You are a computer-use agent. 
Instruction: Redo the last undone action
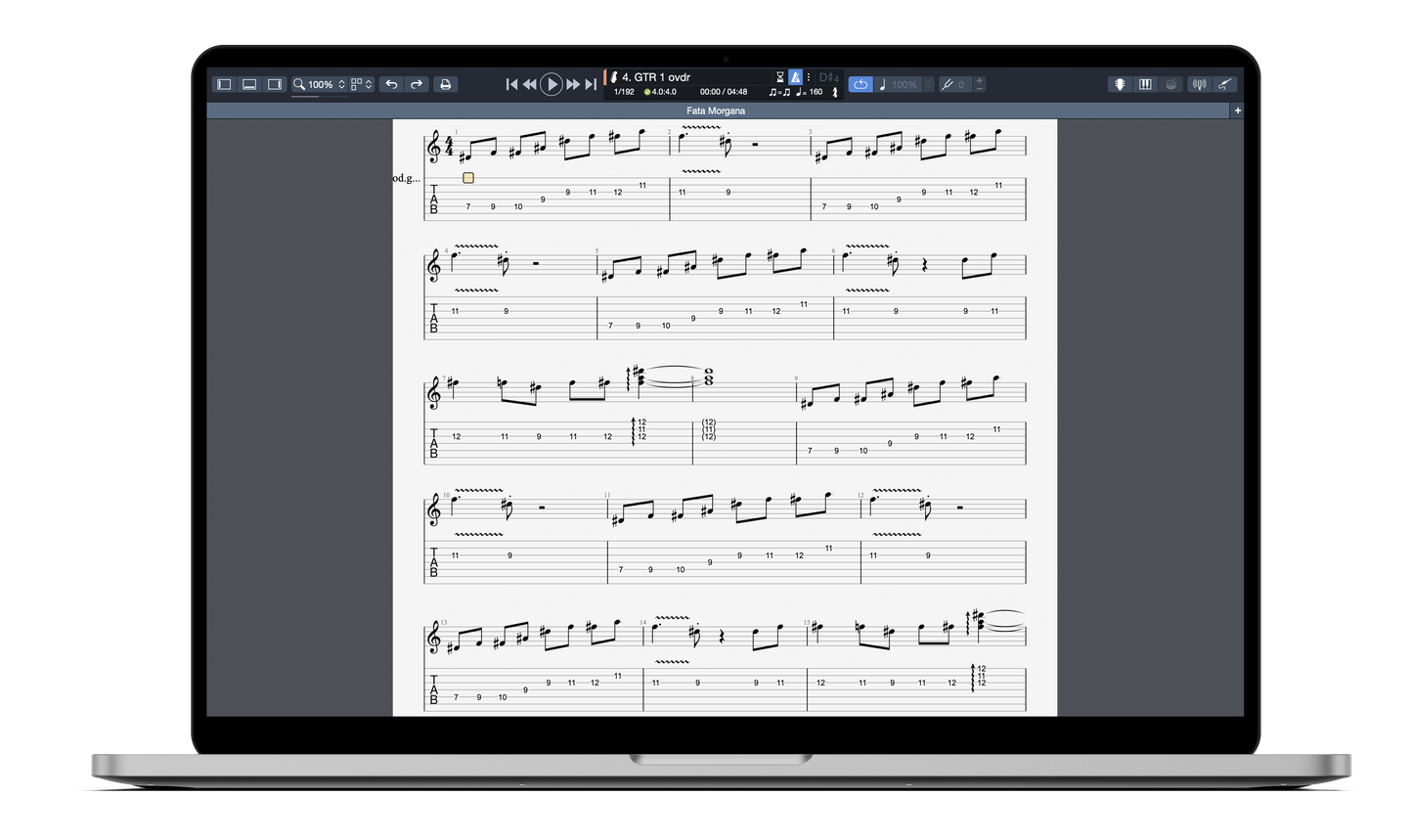click(417, 85)
